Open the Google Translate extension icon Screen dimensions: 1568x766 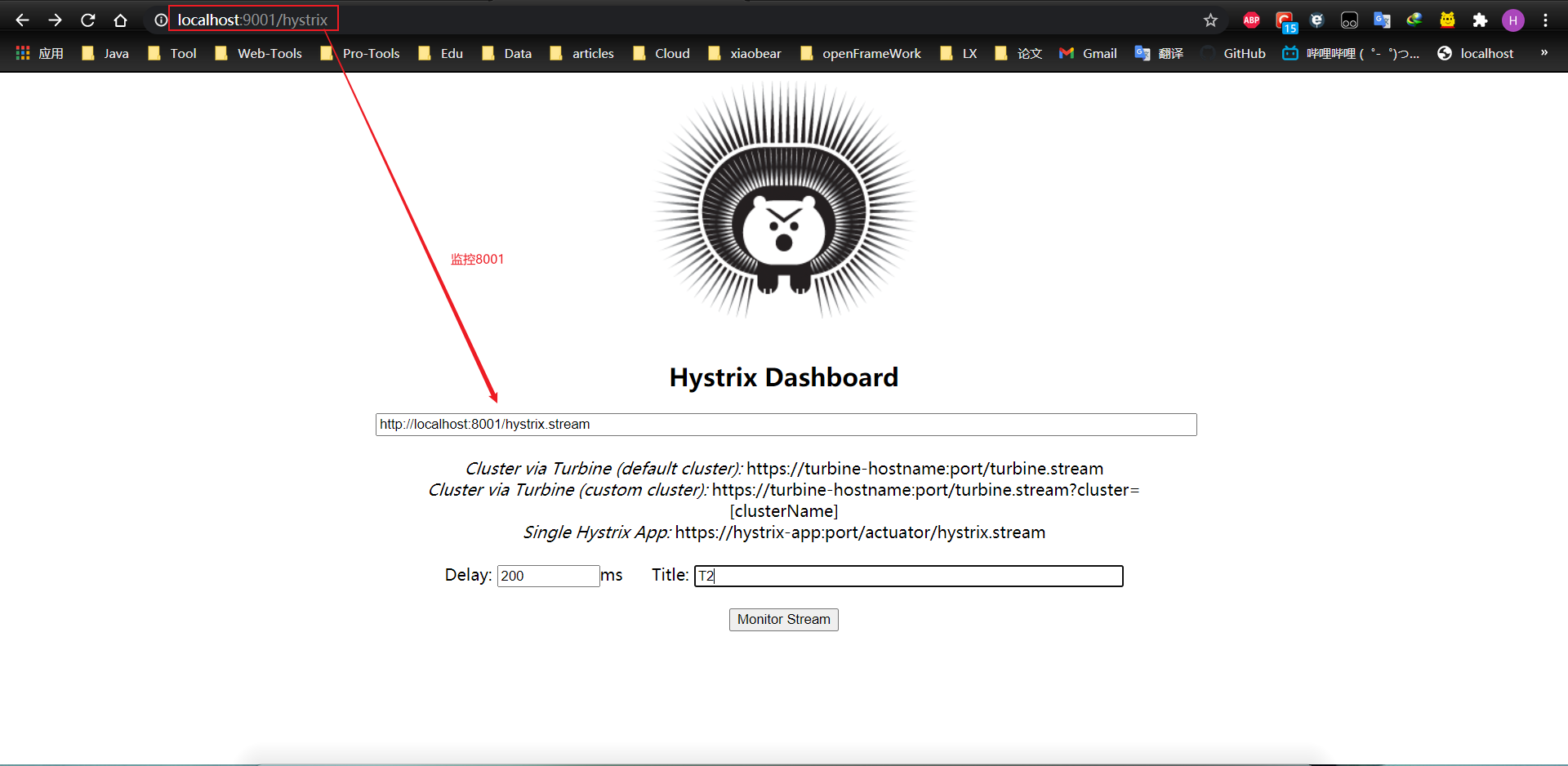[x=1382, y=20]
